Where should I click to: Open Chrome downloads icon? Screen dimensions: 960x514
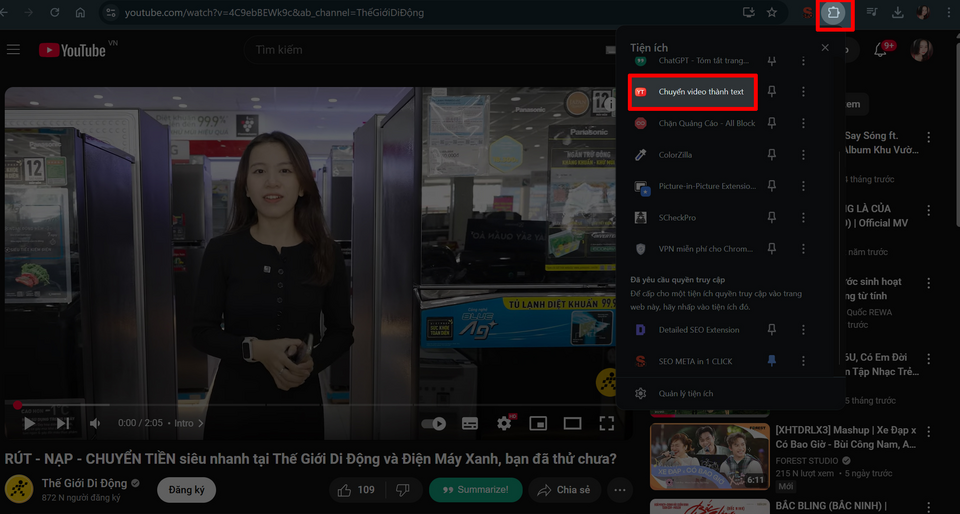tap(898, 12)
